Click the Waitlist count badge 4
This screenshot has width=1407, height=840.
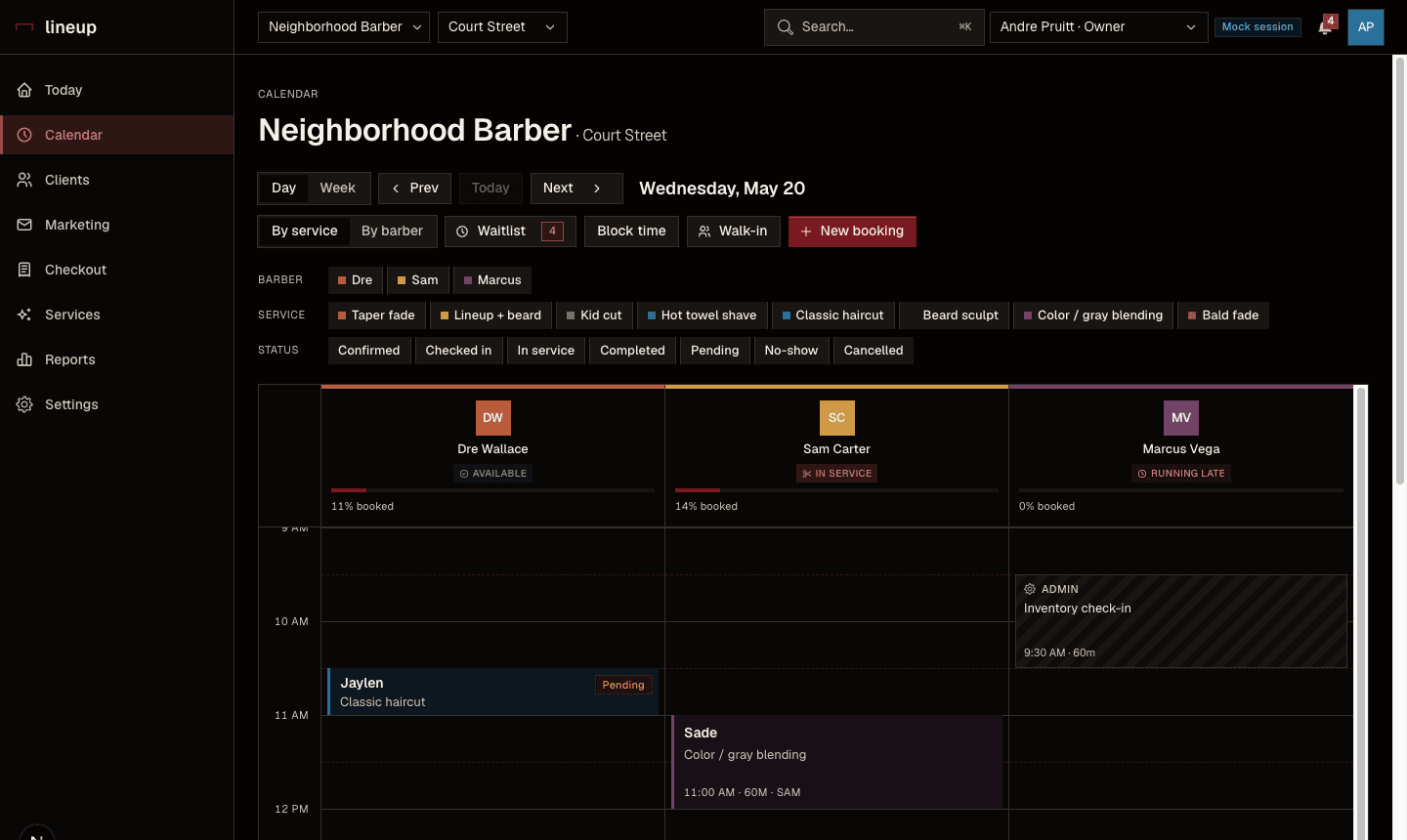pyautogui.click(x=552, y=231)
